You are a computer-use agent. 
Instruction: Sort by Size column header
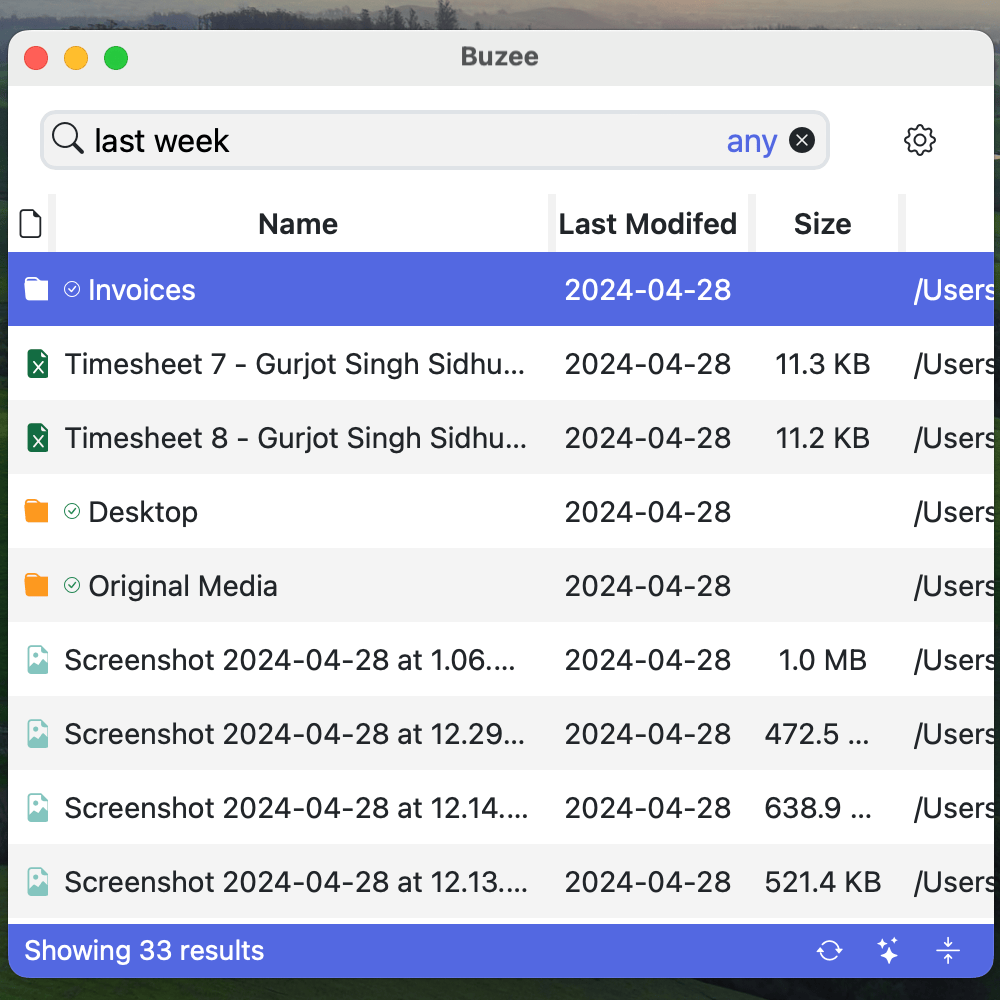pos(822,224)
